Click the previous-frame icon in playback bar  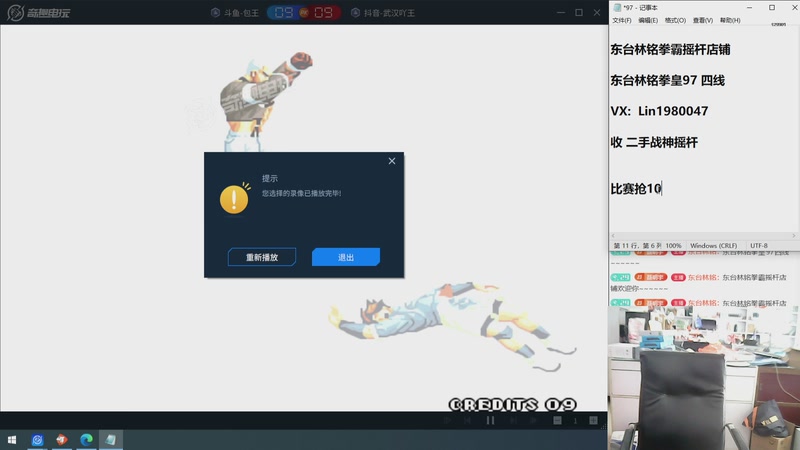tap(468, 420)
